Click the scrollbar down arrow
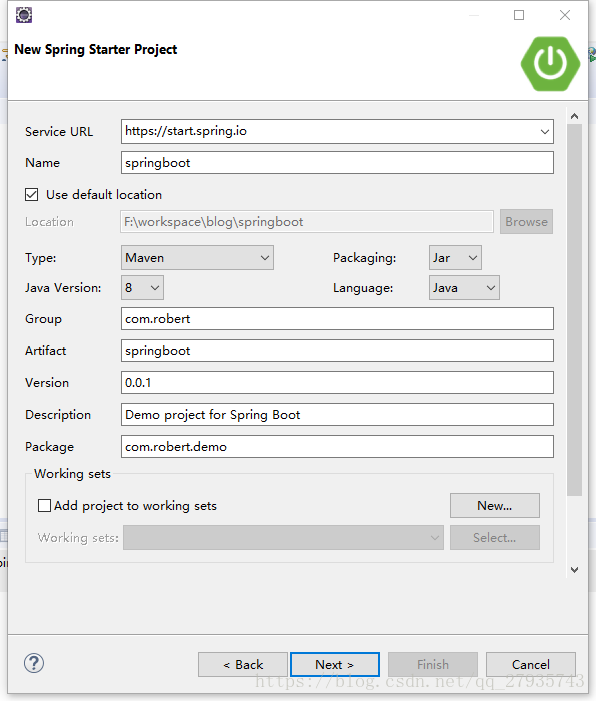 (575, 570)
